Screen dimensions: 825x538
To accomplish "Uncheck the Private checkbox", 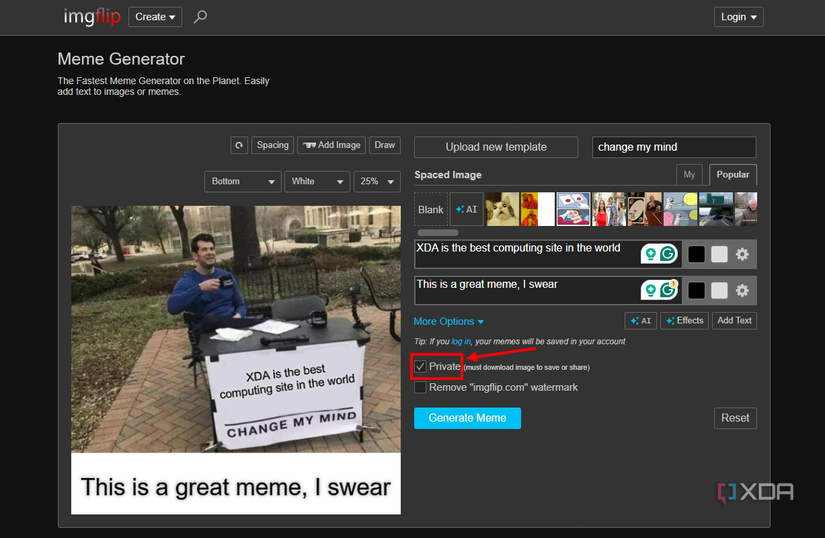I will [x=420, y=367].
